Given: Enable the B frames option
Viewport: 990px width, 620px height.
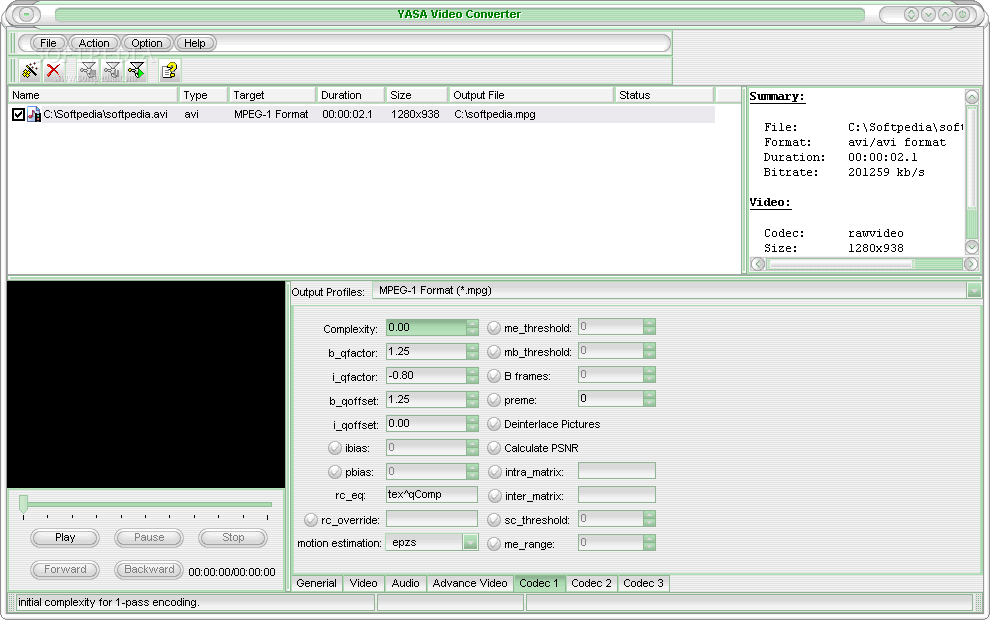Looking at the screenshot, I should (494, 376).
